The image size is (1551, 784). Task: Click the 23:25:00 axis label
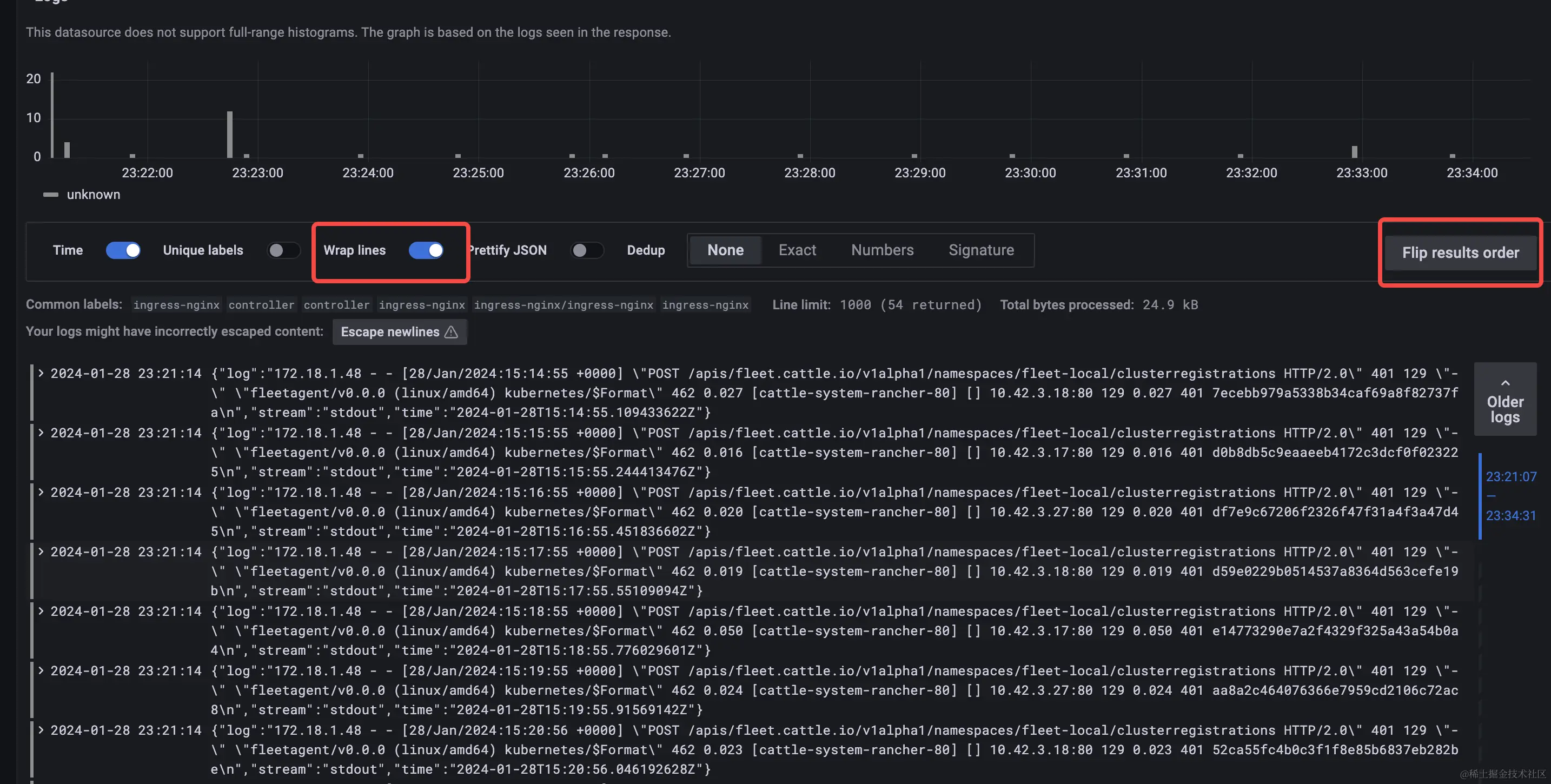(478, 173)
